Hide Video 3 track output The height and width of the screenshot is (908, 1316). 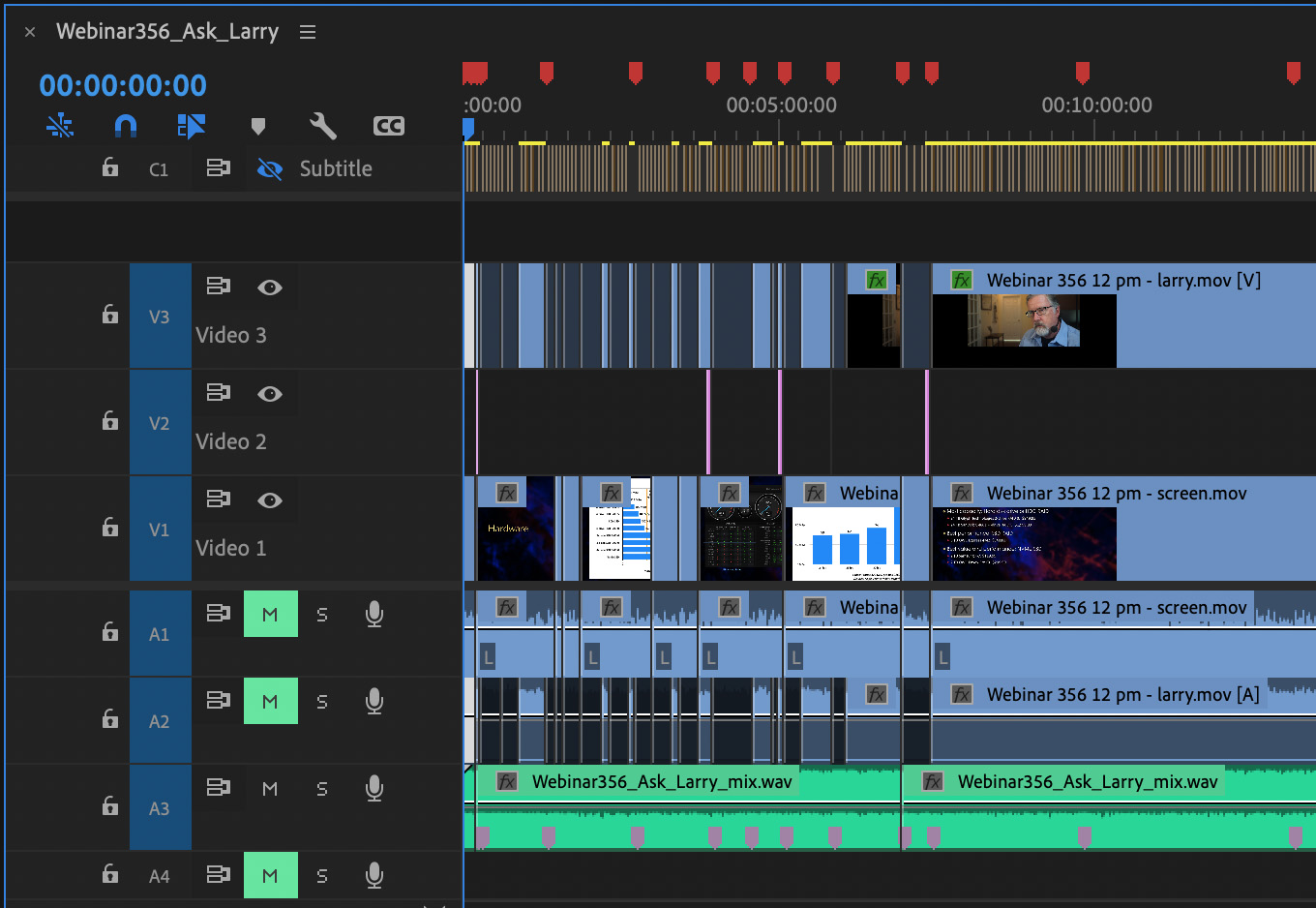270,287
